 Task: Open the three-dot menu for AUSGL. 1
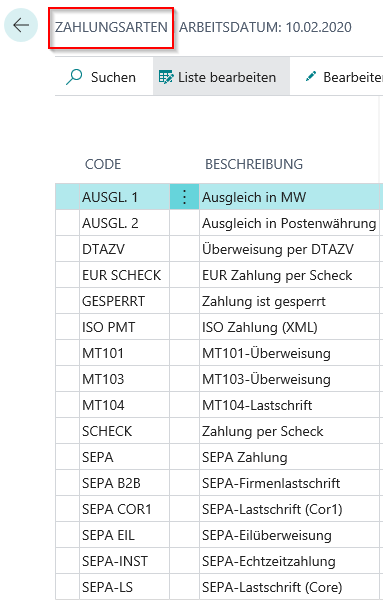coord(184,197)
